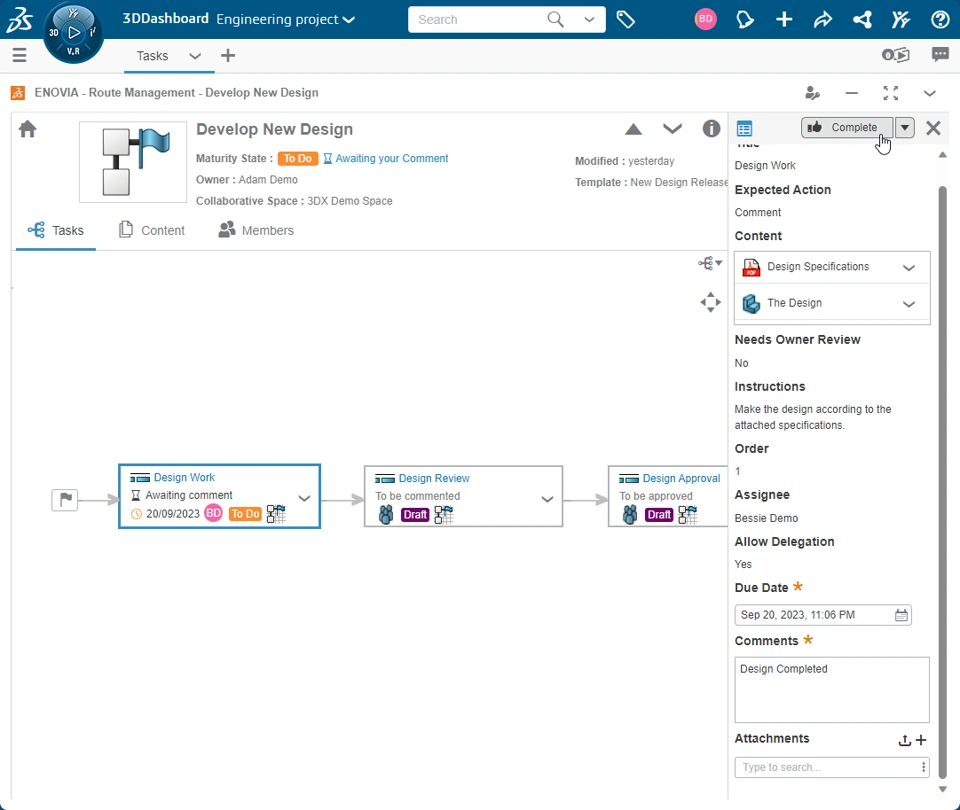The image size is (960, 810).
Task: Expand The Design content item
Action: tap(909, 304)
